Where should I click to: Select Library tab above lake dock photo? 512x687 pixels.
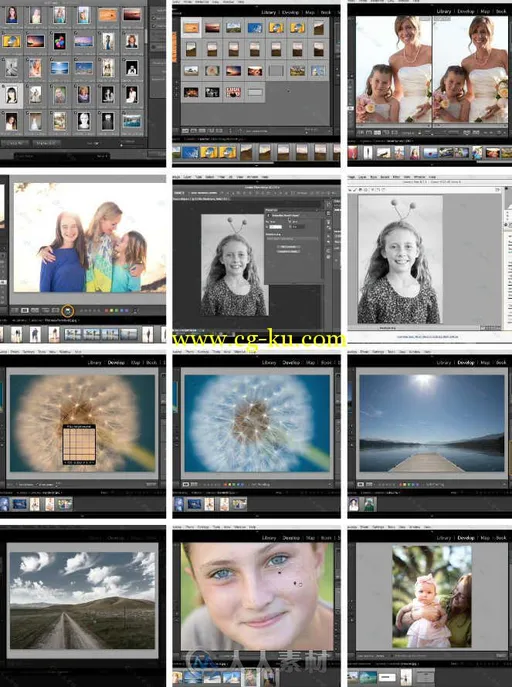(444, 363)
